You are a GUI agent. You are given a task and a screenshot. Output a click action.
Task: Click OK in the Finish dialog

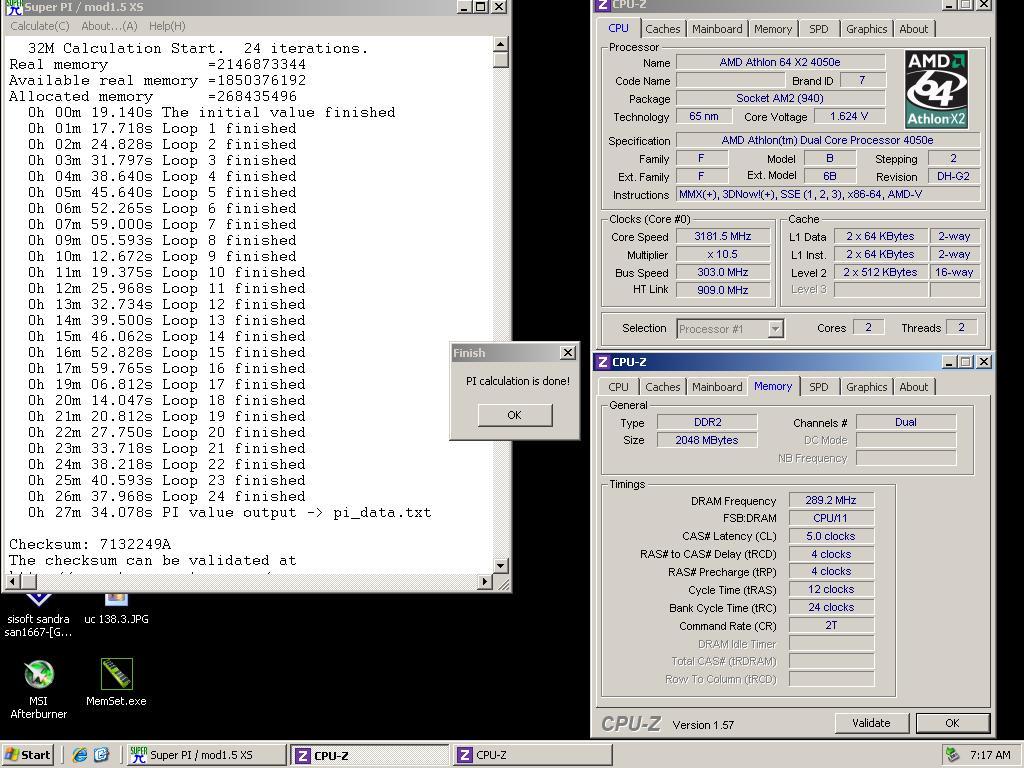point(515,415)
